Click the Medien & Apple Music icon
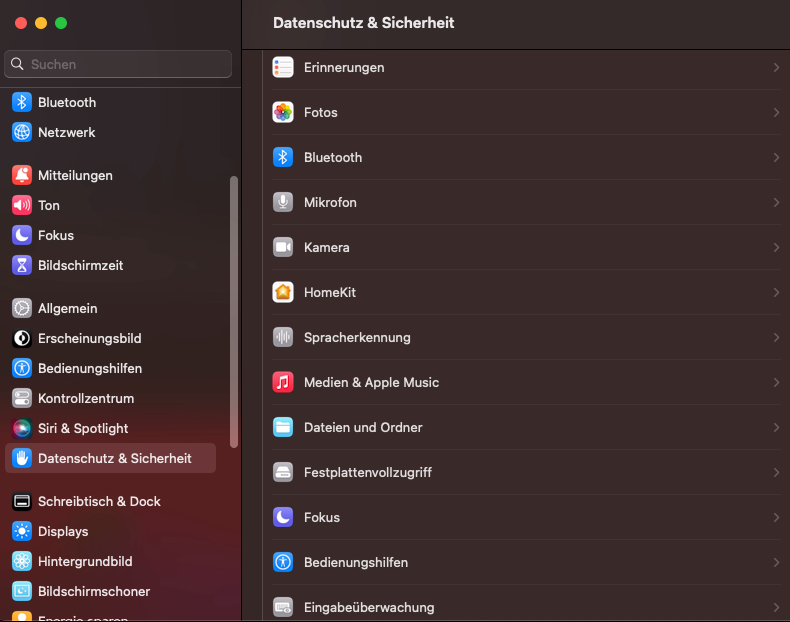Viewport: 790px width, 622px height. pos(283,383)
